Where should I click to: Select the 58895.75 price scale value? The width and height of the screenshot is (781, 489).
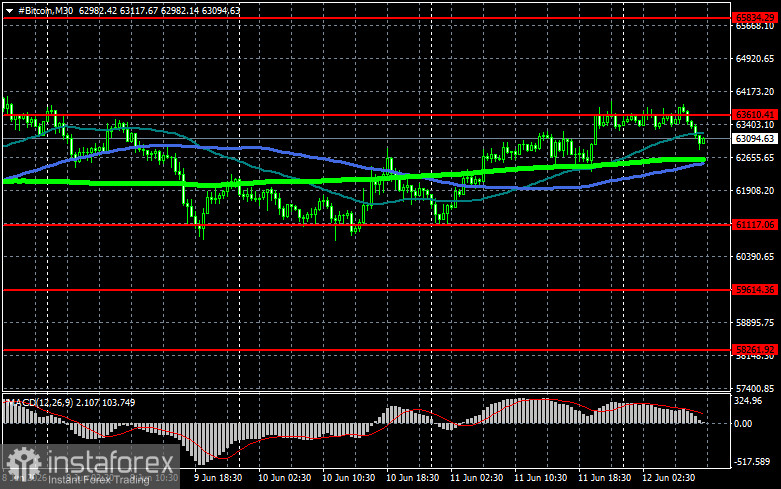pos(755,323)
